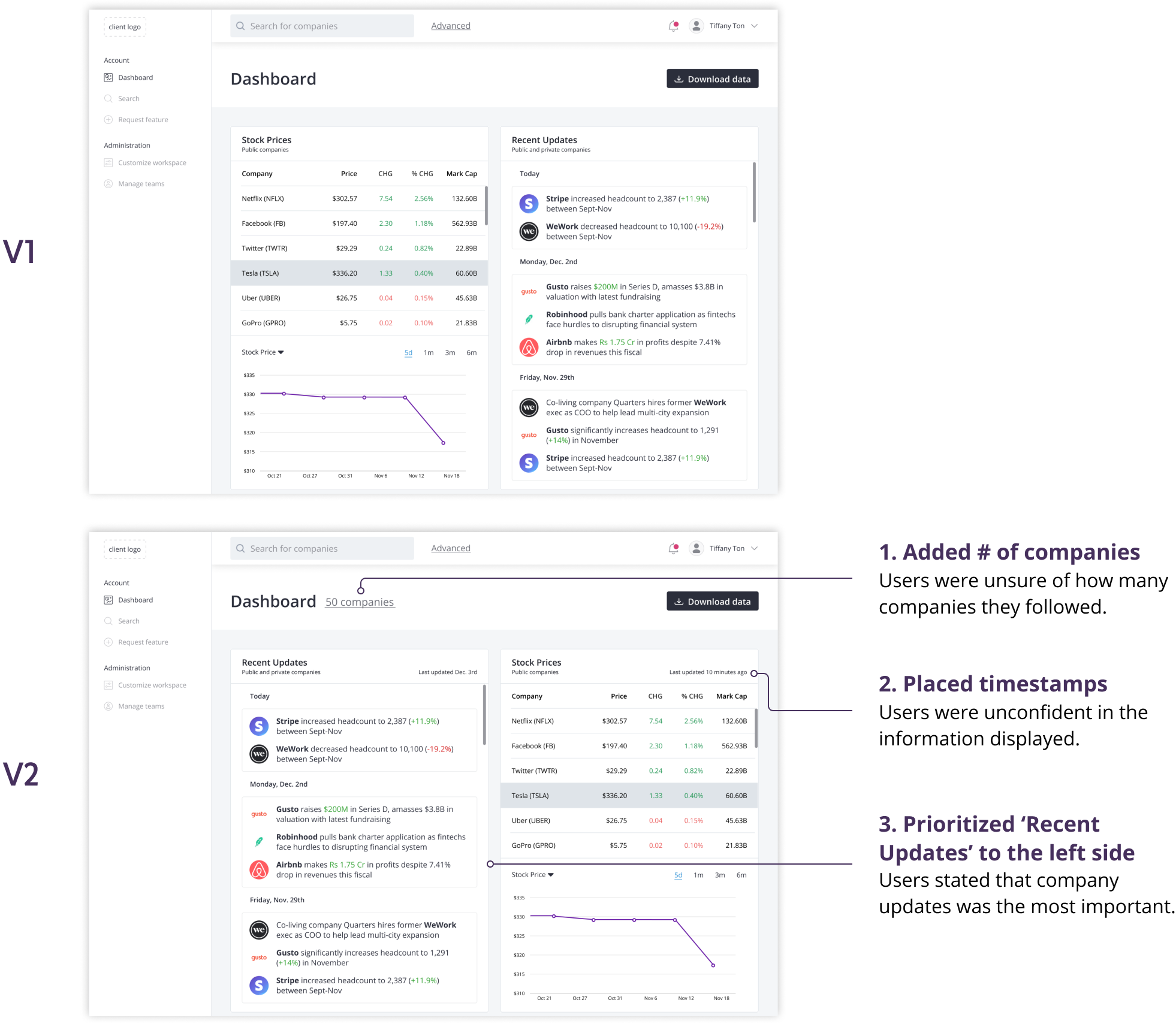The height and width of the screenshot is (1027, 1176).
Task: Select 1m chart range in V1
Action: coord(429,353)
